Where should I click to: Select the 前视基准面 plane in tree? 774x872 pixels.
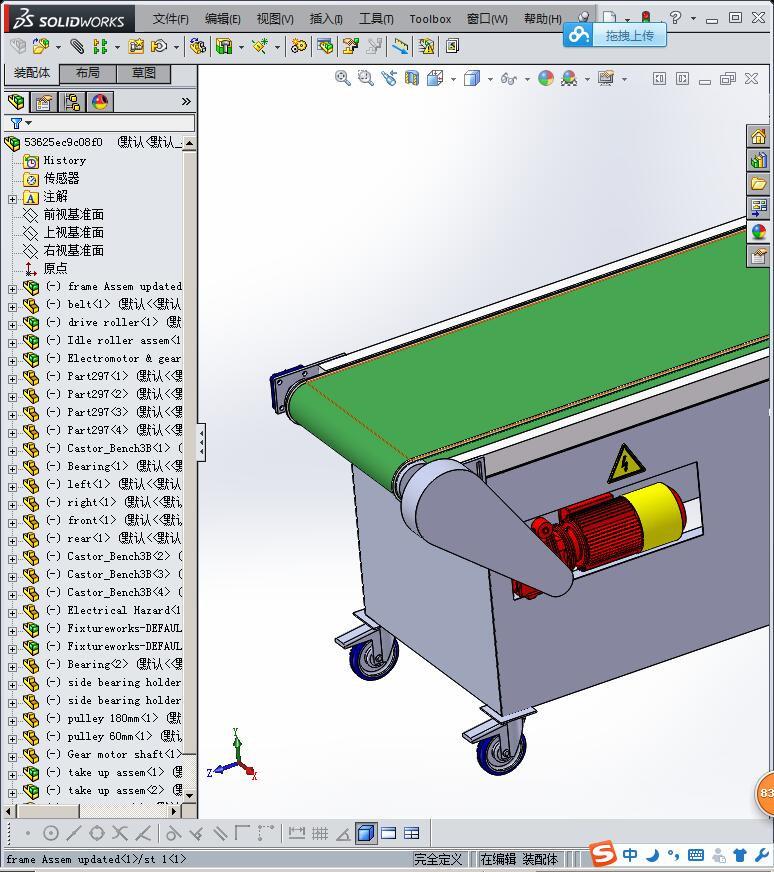(74, 214)
